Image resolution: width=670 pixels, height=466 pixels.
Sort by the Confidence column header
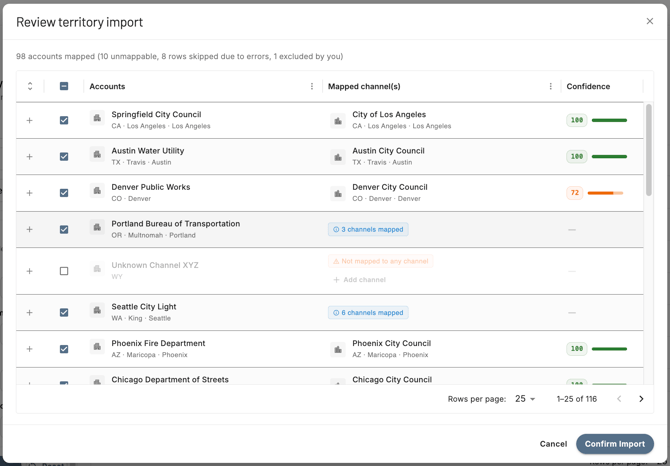pos(588,86)
